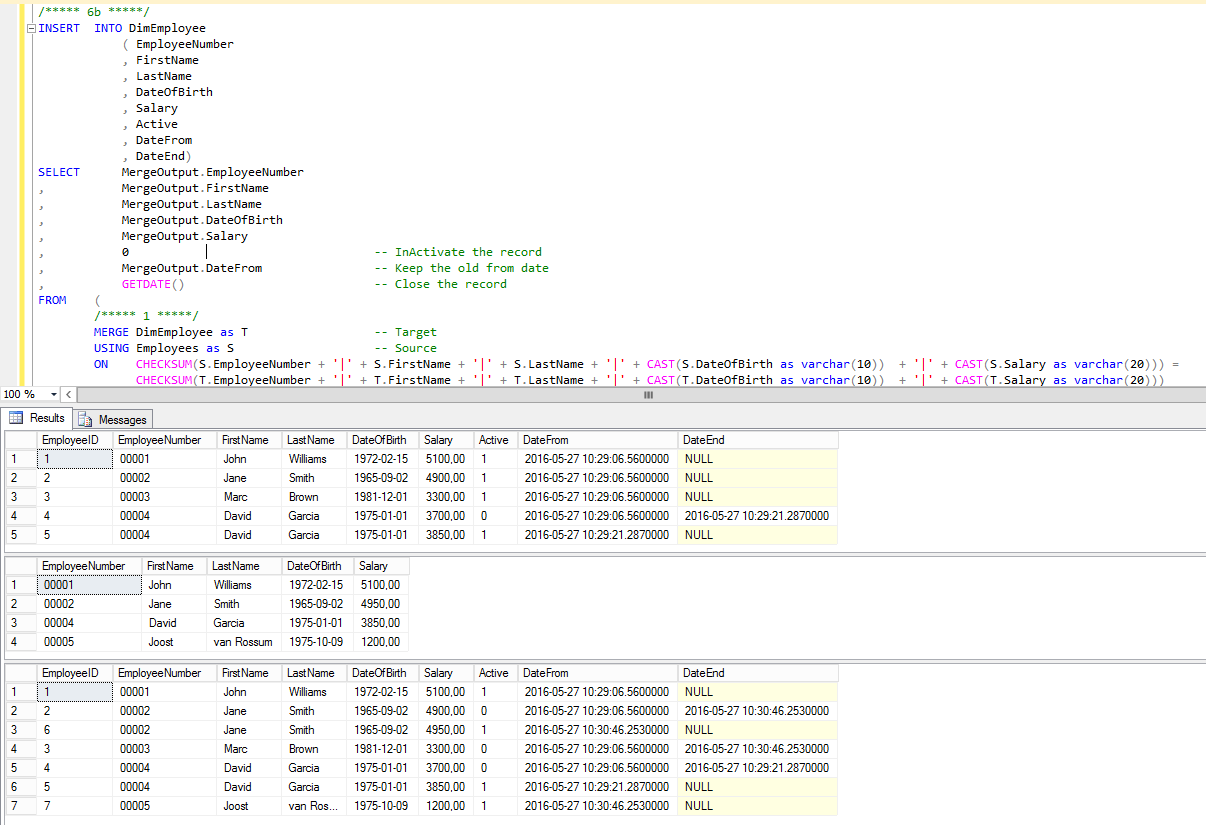Collapse the INSERT INTO DimEmployee statement block
Viewport: 1206px width, 825px height.
pyautogui.click(x=31, y=28)
